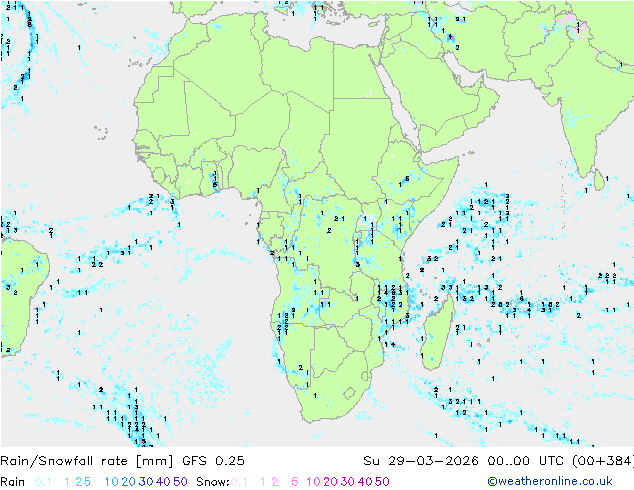
Task: Select the 'GFS 0.25' model label
Action: 213,461
